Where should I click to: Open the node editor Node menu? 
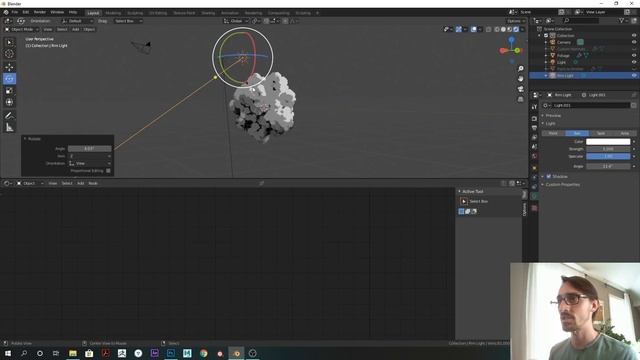93,183
